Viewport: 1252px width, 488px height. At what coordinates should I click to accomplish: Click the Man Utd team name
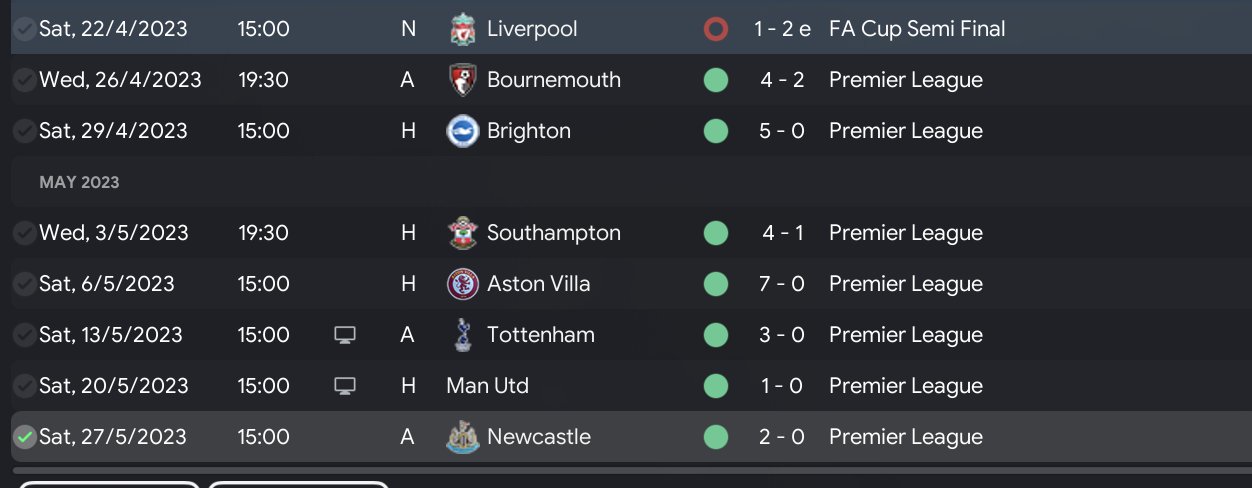point(488,386)
